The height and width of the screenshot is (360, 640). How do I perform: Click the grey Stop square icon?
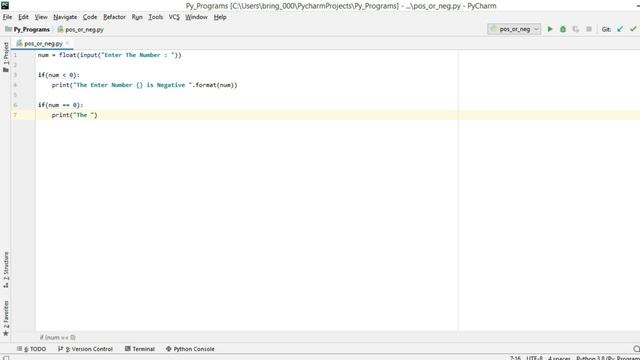click(589, 29)
